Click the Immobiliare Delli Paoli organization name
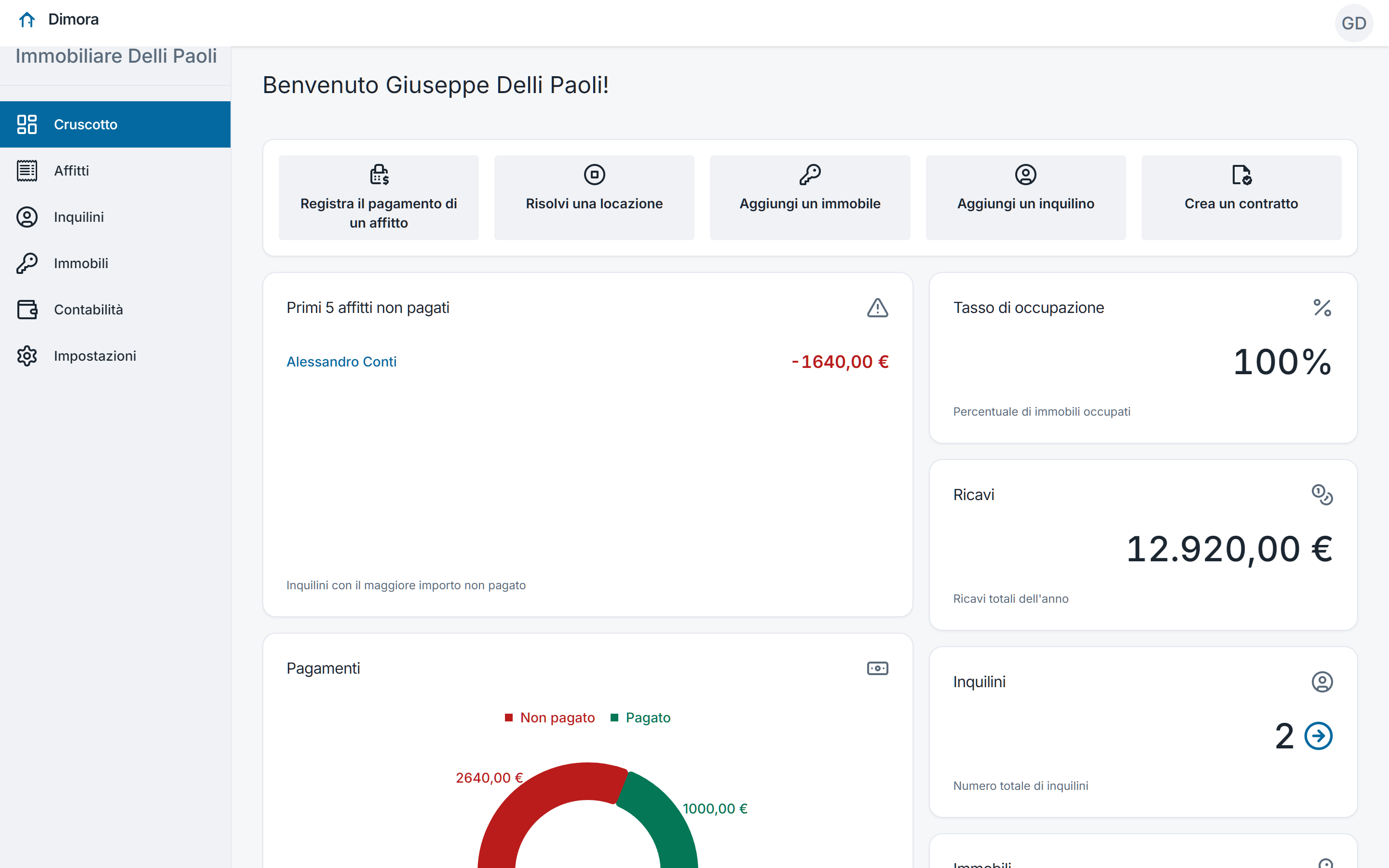 116,55
